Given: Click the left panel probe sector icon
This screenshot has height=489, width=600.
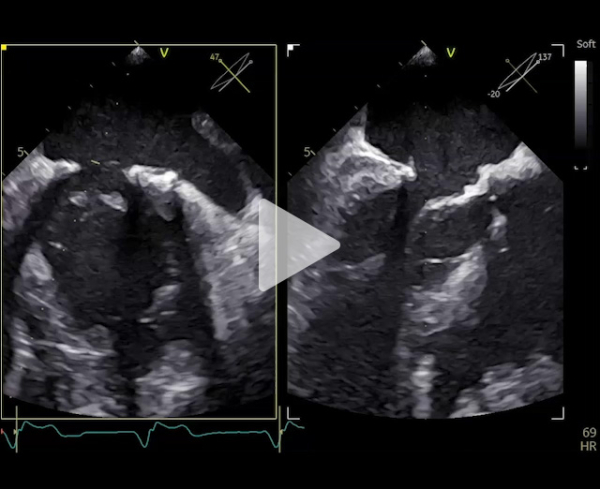Looking at the screenshot, I should [136, 56].
